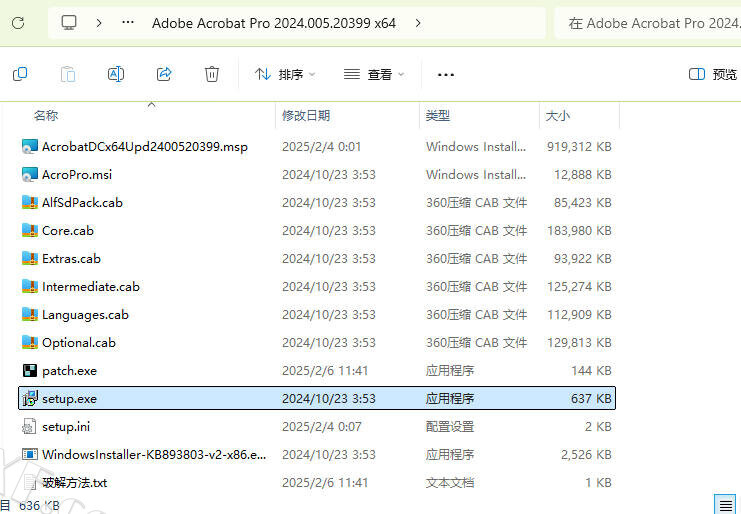Click file name setup.exe
The height and width of the screenshot is (514, 741).
click(x=69, y=399)
